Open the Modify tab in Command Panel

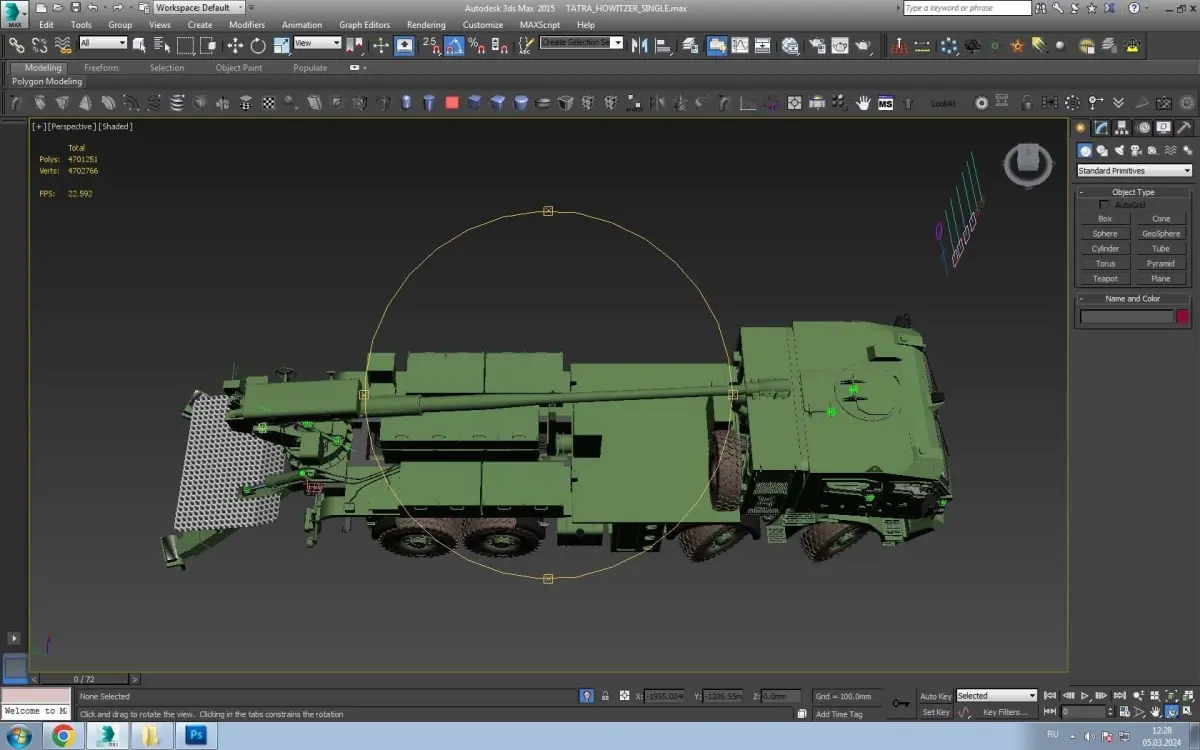[1101, 128]
